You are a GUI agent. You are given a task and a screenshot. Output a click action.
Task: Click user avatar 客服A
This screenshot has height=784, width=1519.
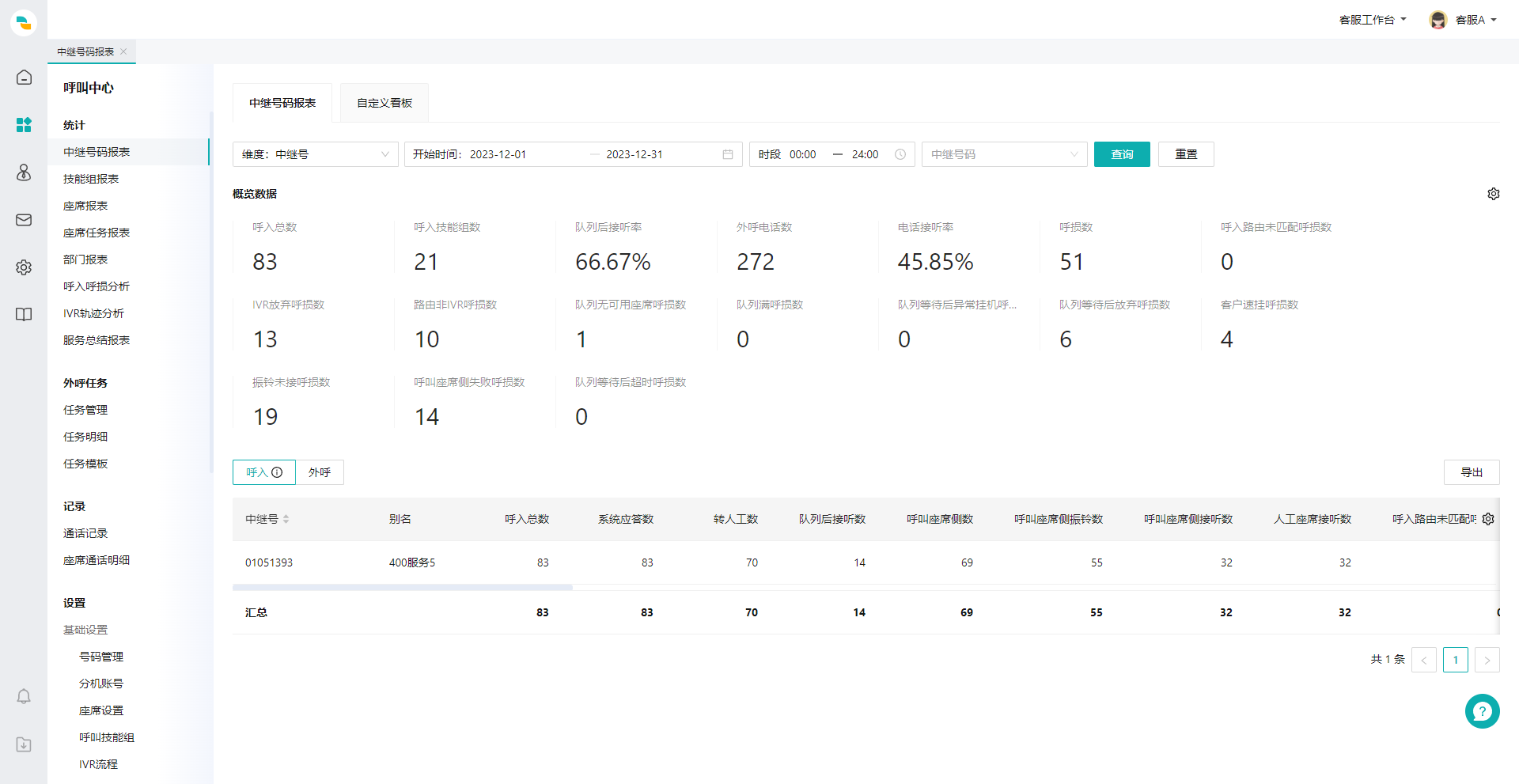tap(1438, 20)
